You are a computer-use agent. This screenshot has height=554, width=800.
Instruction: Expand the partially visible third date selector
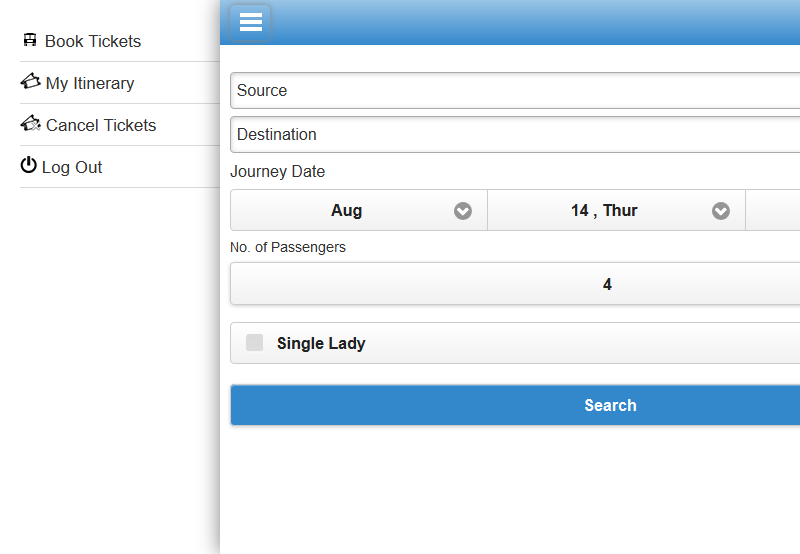click(x=774, y=211)
